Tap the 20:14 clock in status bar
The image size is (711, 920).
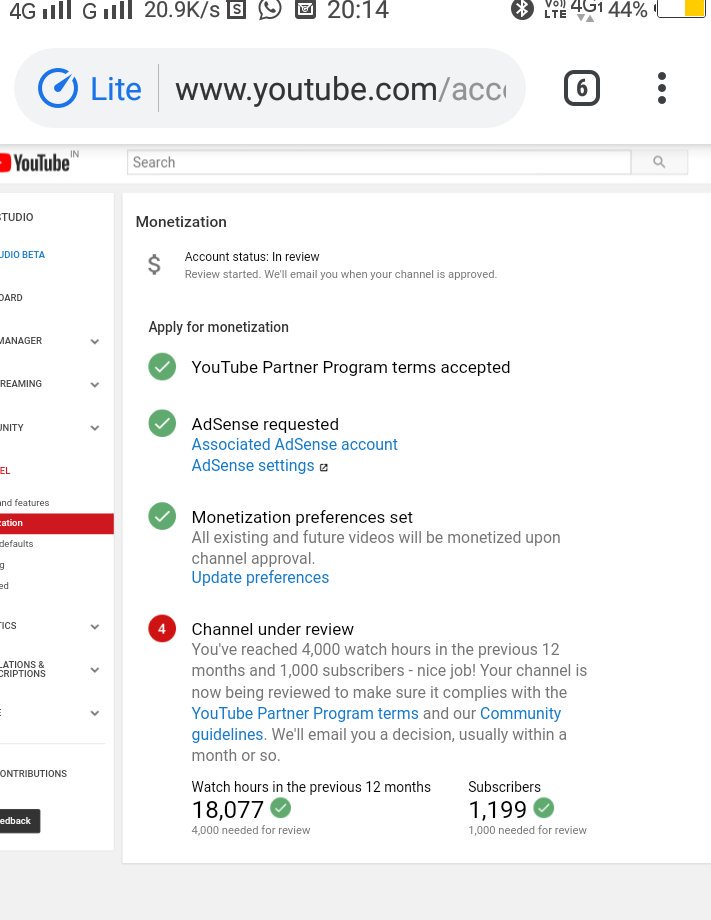(358, 9)
